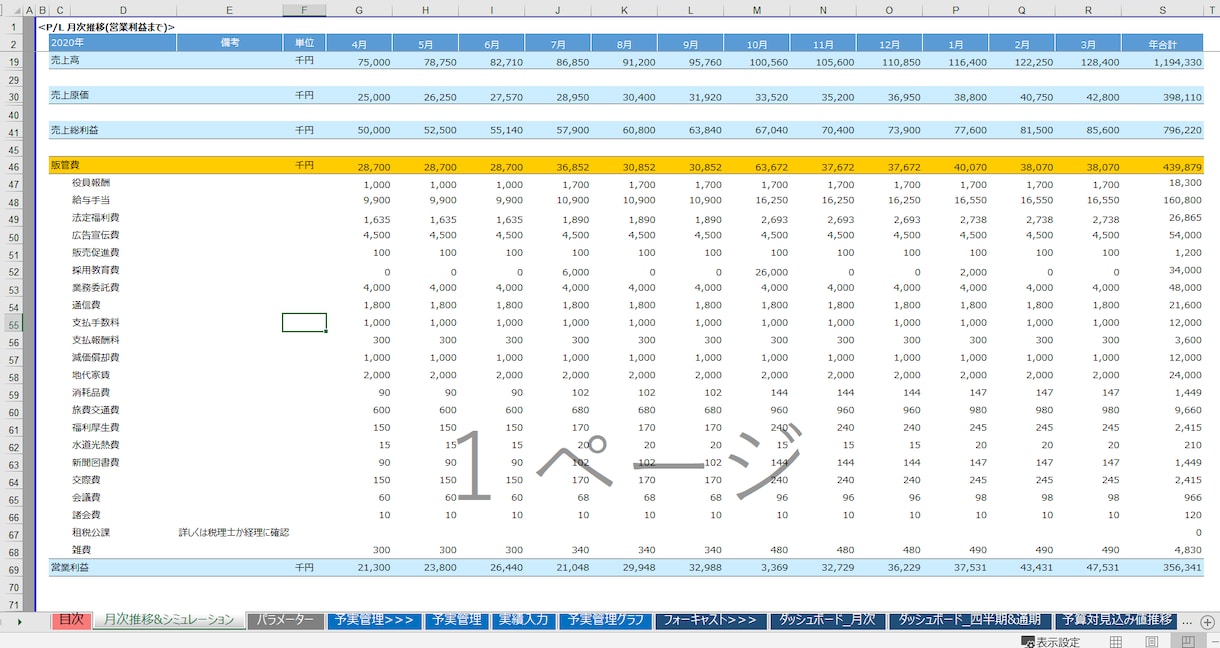Open the ダッシュボード_四半期&通期 sheet tab
The height and width of the screenshot is (648, 1220).
(x=969, y=621)
